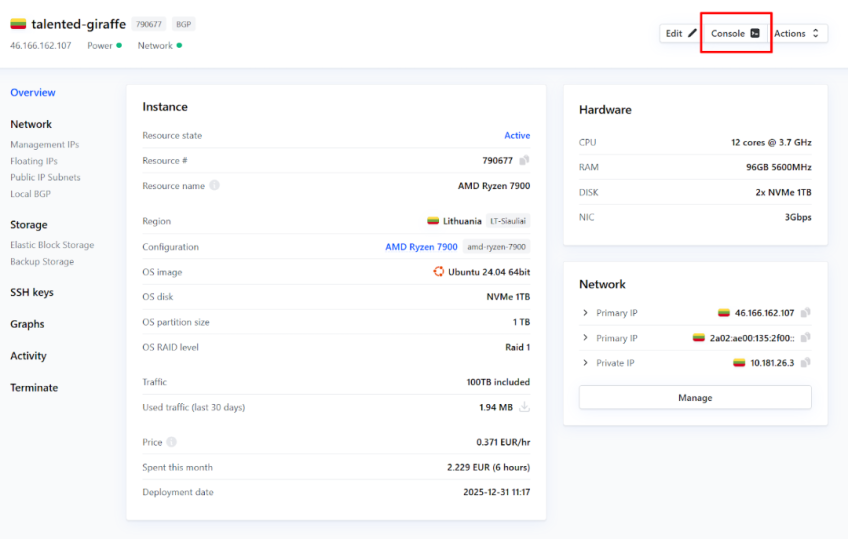Launch the Console for this server
848x539 pixels.
coord(735,33)
